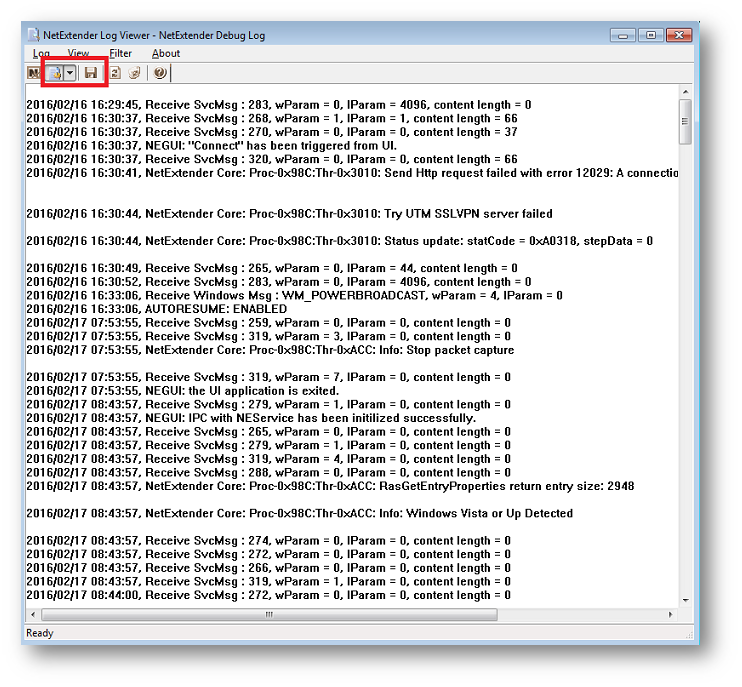This screenshot has width=742, height=687.
Task: Click the horizontal scrollbar thumb
Action: pos(269,615)
